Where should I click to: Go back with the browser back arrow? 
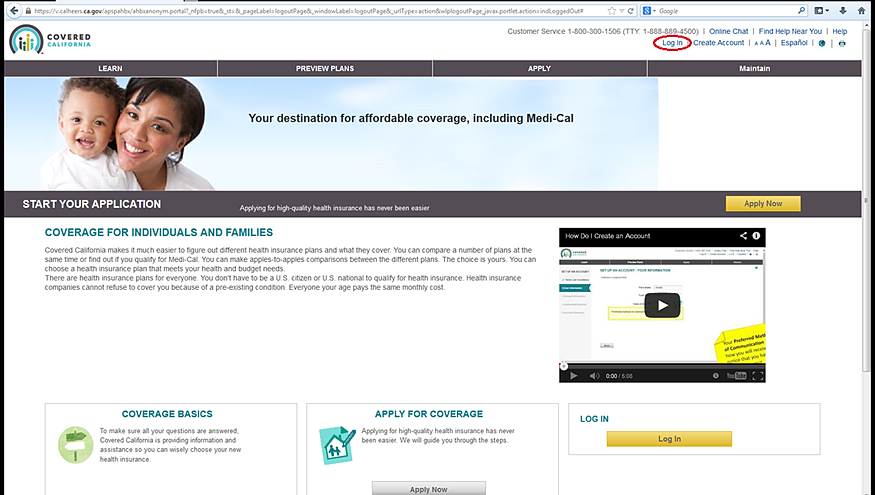coord(14,11)
